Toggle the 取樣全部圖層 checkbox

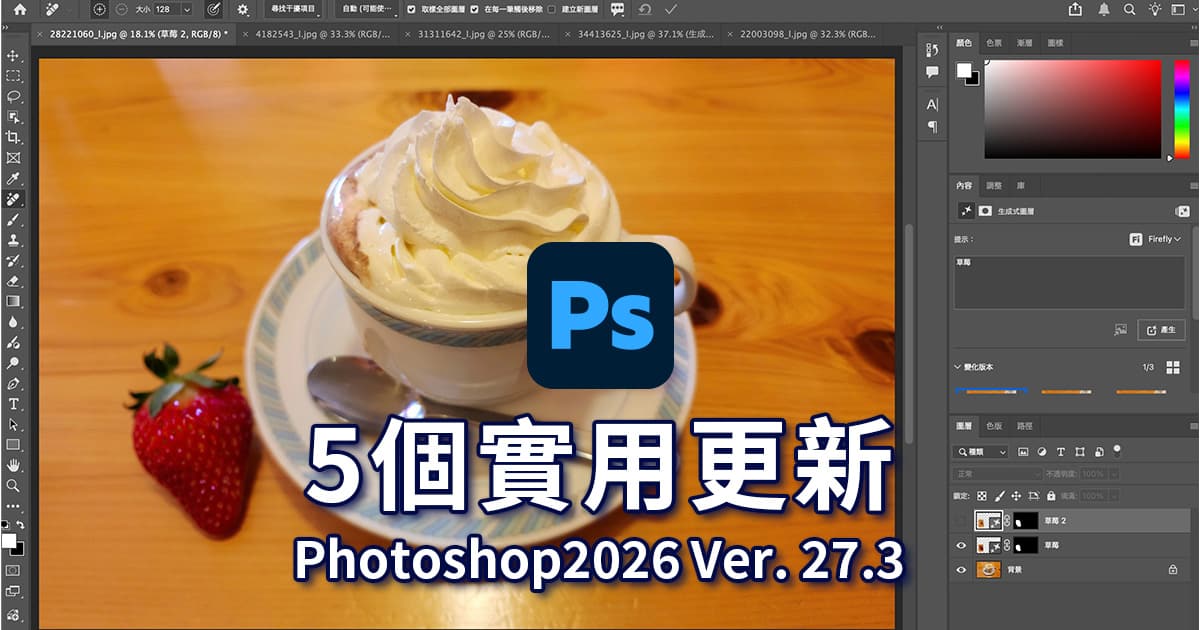[x=412, y=9]
